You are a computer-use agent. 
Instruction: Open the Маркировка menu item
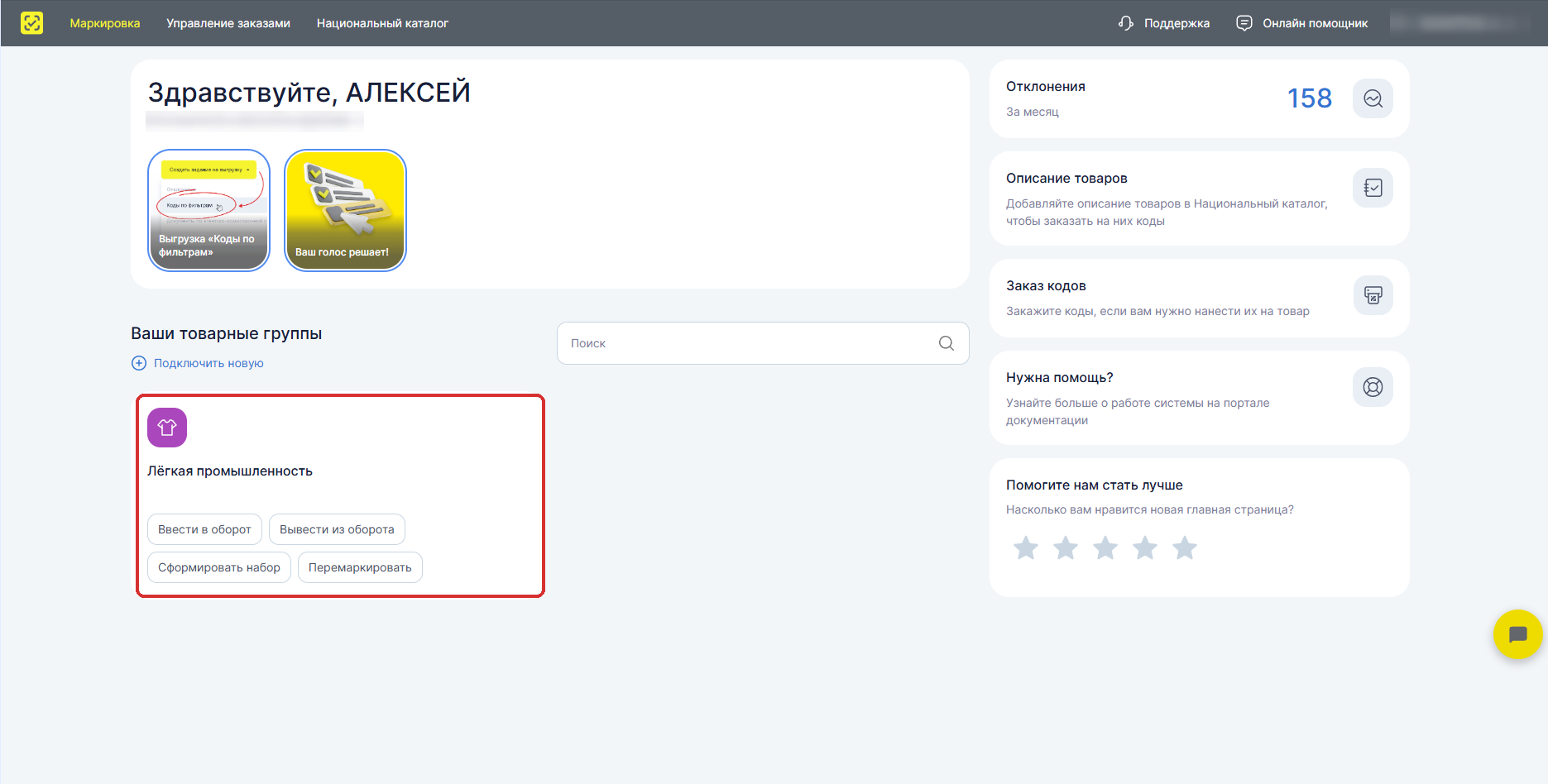(x=105, y=23)
